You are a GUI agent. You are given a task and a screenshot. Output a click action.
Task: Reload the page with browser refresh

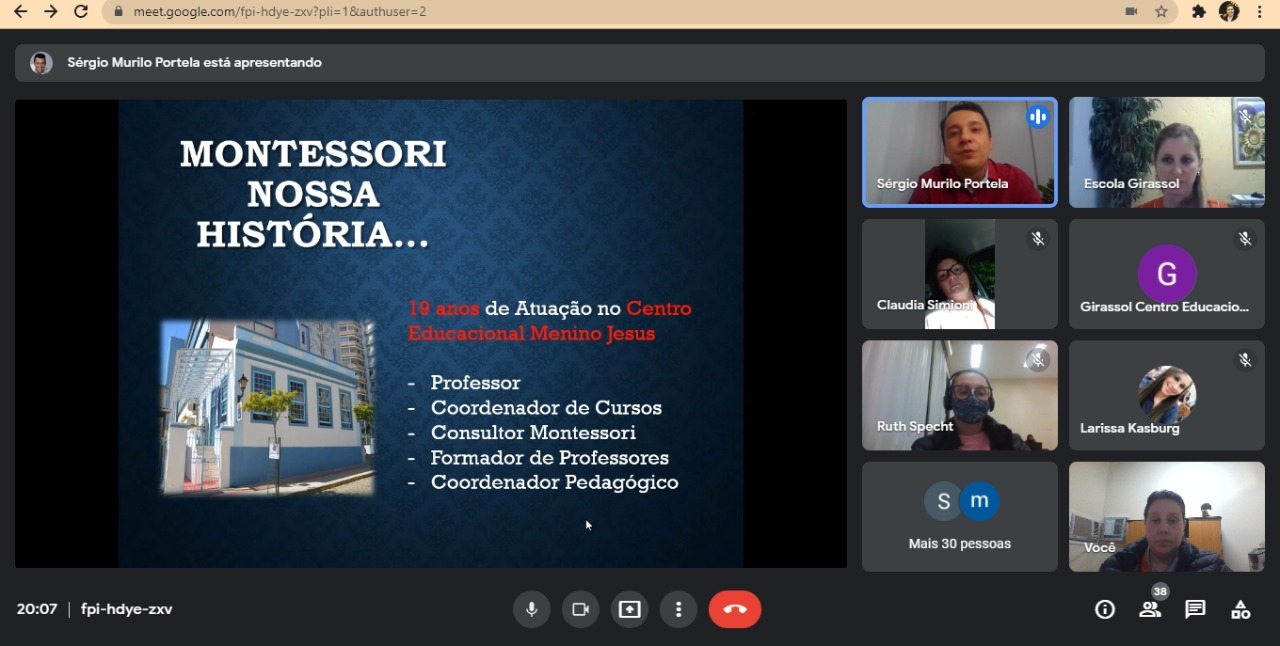81,12
